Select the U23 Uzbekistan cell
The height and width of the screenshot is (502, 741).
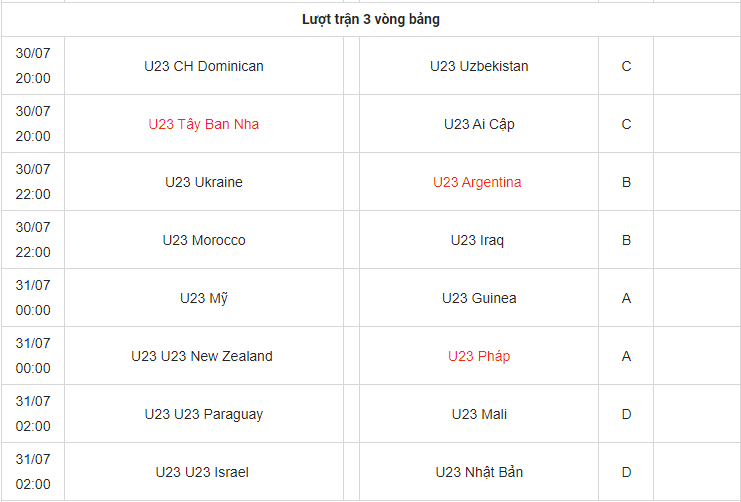479,66
